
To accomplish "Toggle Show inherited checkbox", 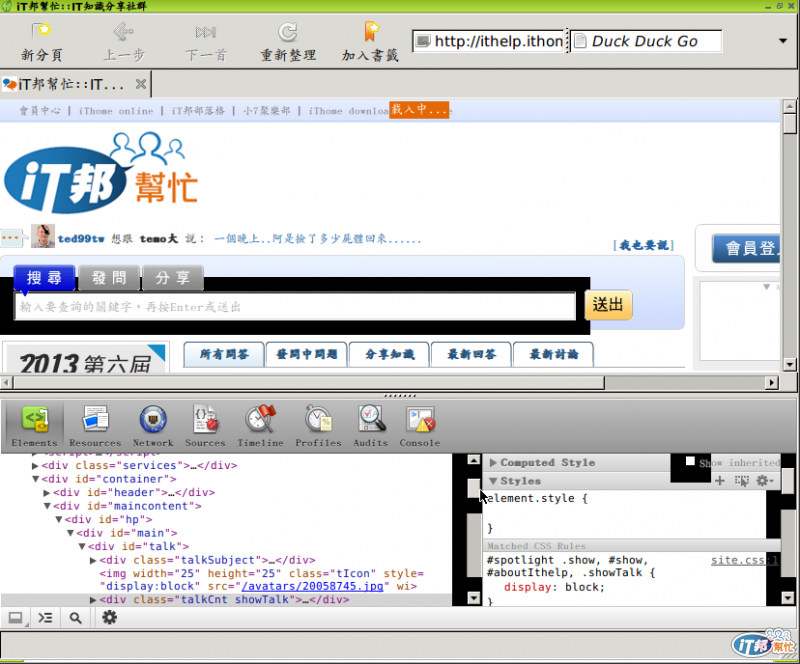I will point(690,461).
